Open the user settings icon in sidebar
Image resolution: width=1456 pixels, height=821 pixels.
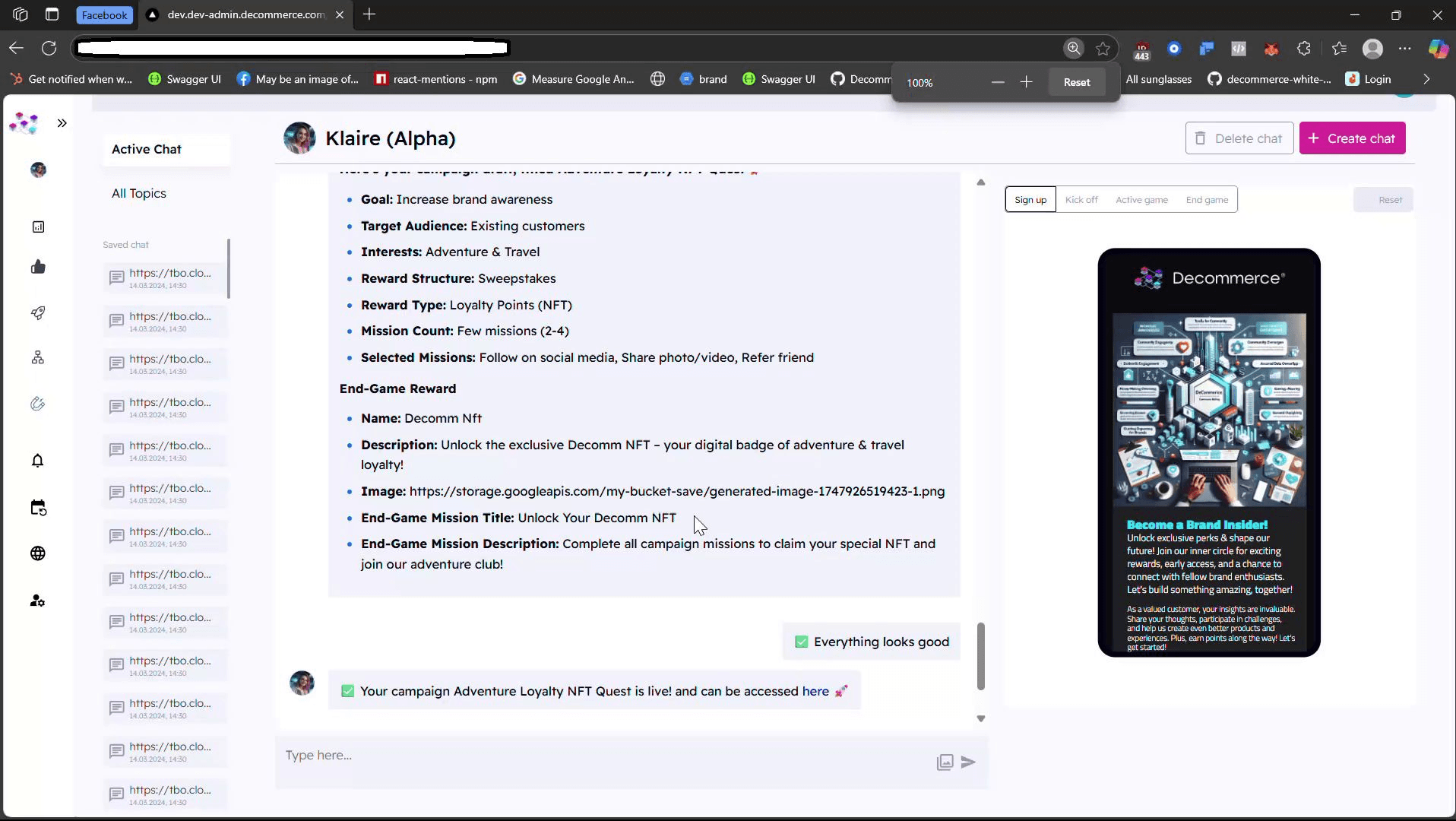tap(38, 601)
